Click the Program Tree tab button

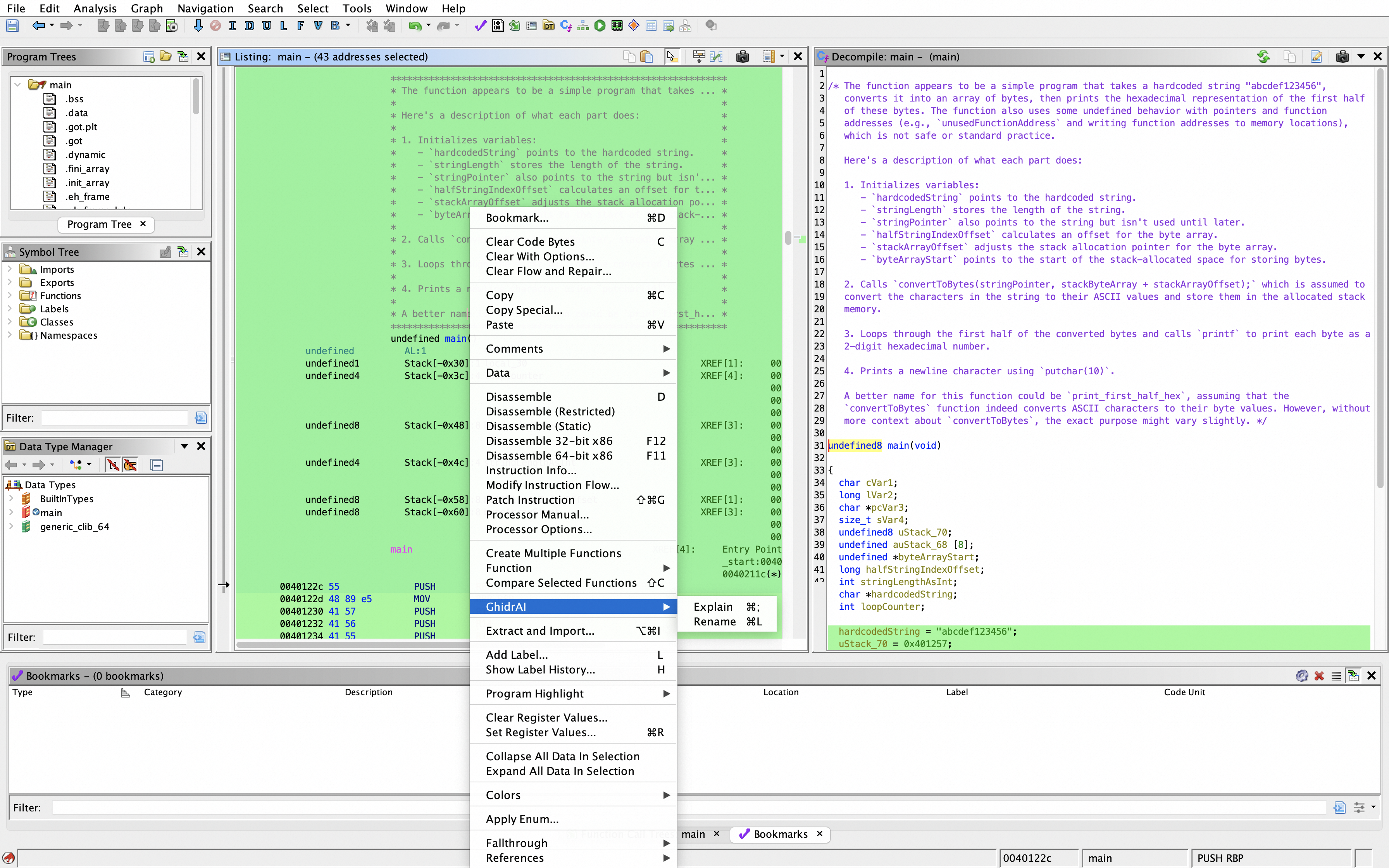99,224
